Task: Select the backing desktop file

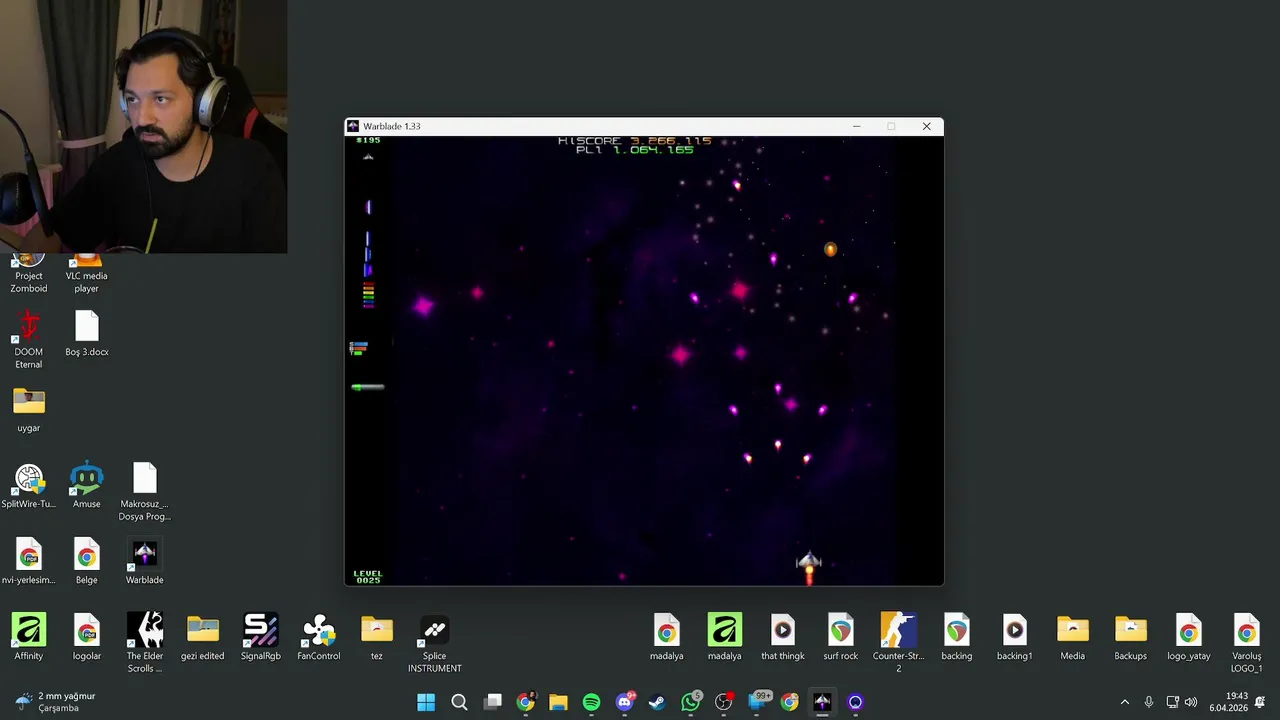Action: point(957,637)
